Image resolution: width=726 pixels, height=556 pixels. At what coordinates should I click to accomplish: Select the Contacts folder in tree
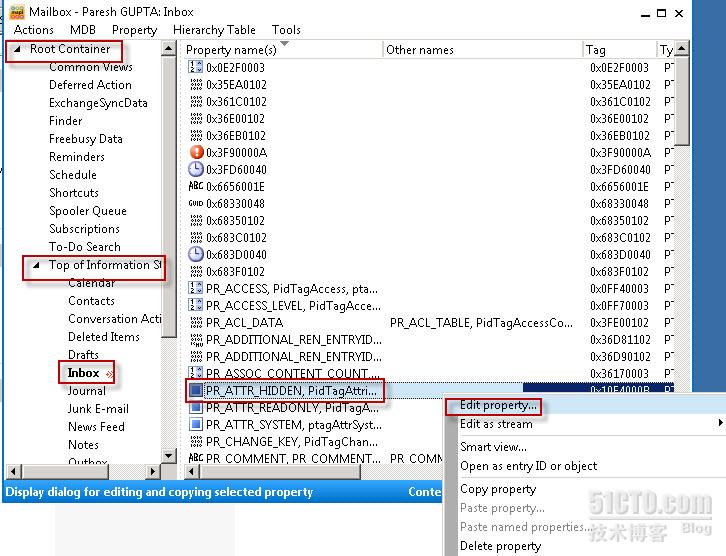point(91,301)
